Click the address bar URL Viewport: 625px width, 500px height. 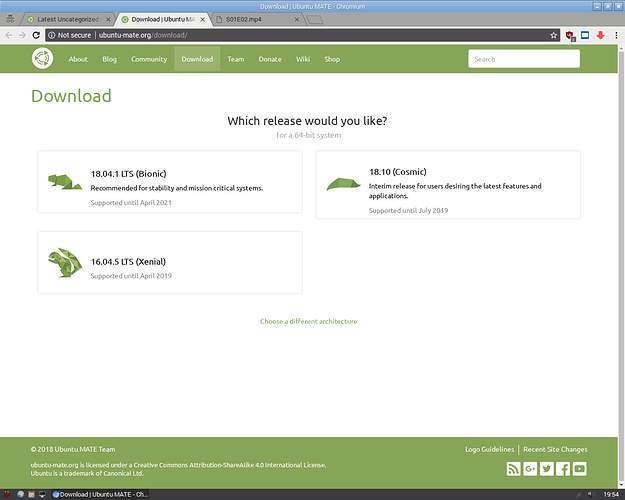(143, 35)
